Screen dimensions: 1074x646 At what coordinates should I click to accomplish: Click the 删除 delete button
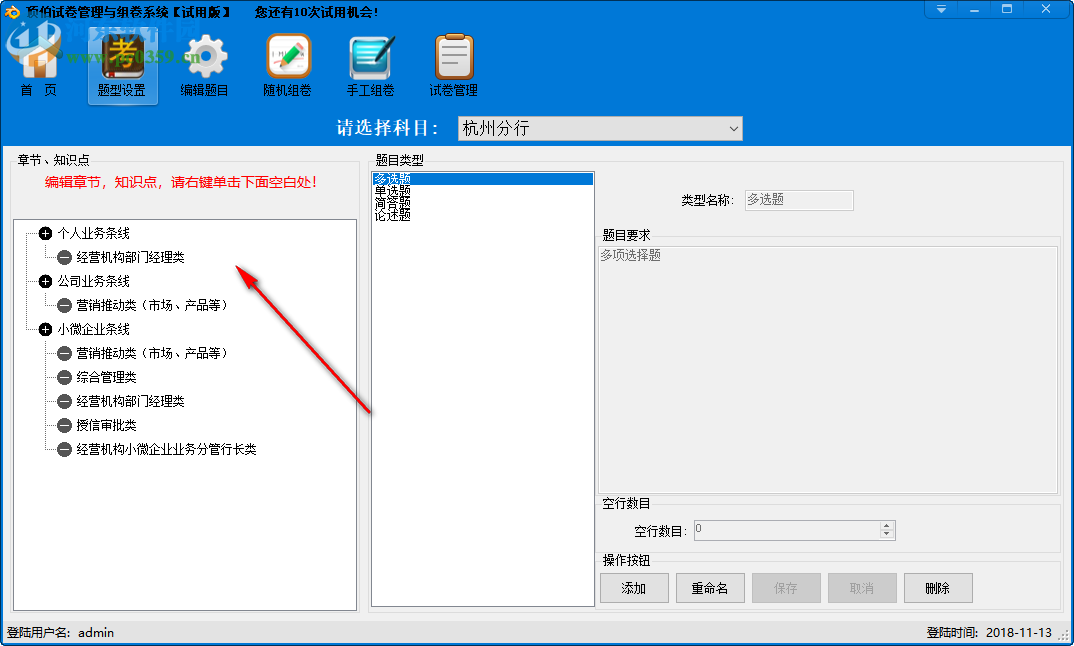tap(937, 588)
